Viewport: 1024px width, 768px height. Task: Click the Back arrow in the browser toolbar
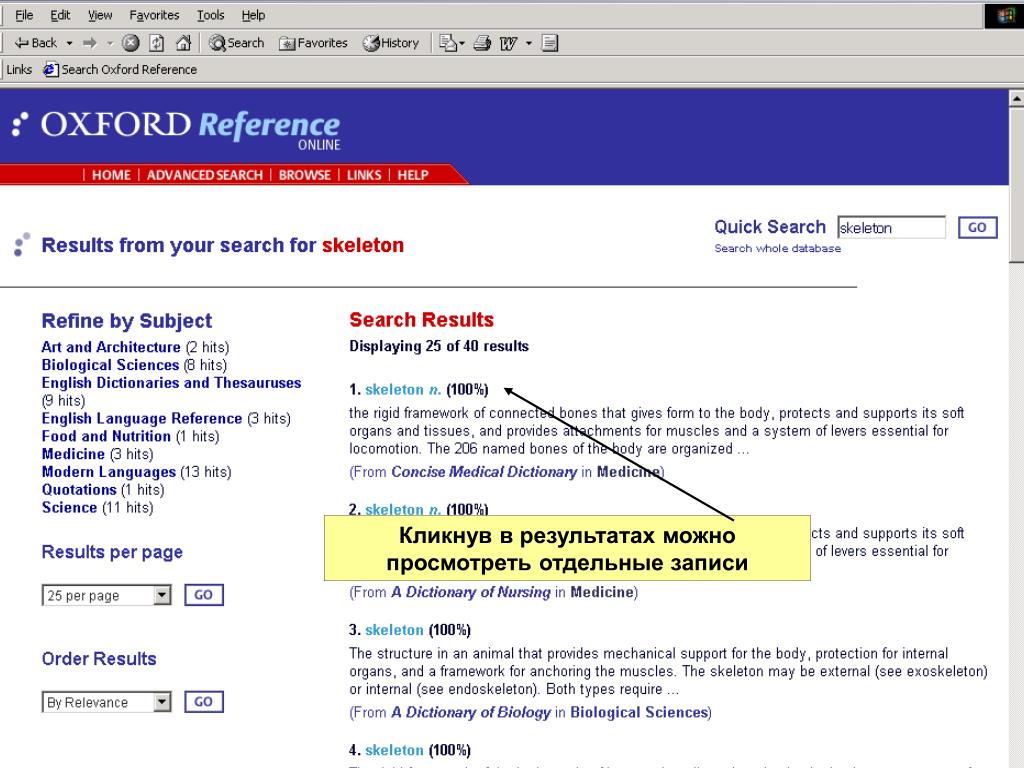pyautogui.click(x=35, y=43)
